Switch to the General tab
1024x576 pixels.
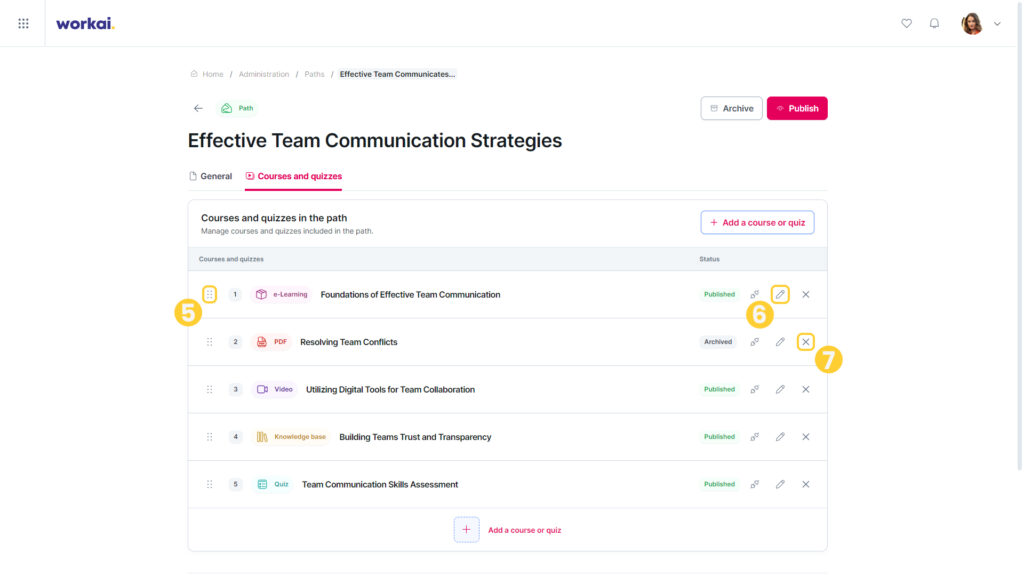pos(210,176)
